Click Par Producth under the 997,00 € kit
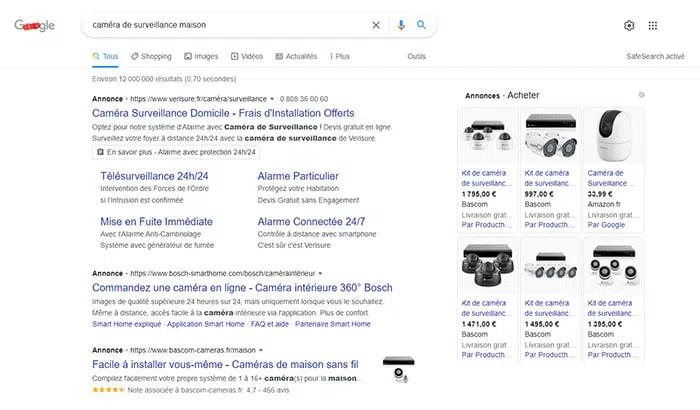This screenshot has width=700, height=410. (x=550, y=225)
